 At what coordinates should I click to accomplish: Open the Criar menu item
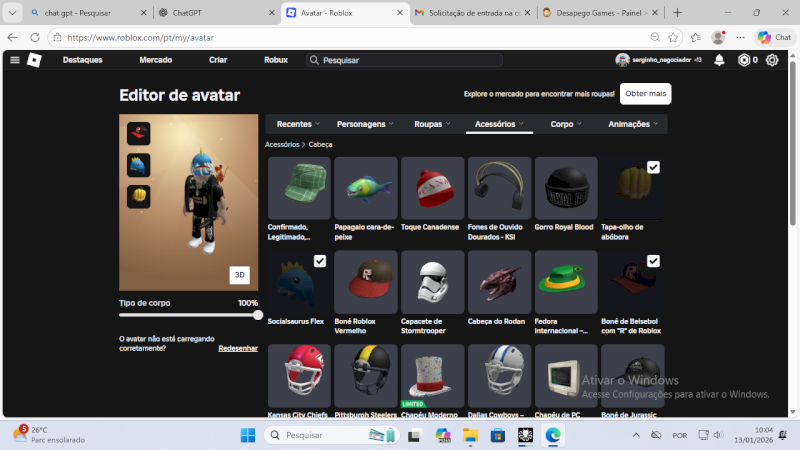coord(218,60)
